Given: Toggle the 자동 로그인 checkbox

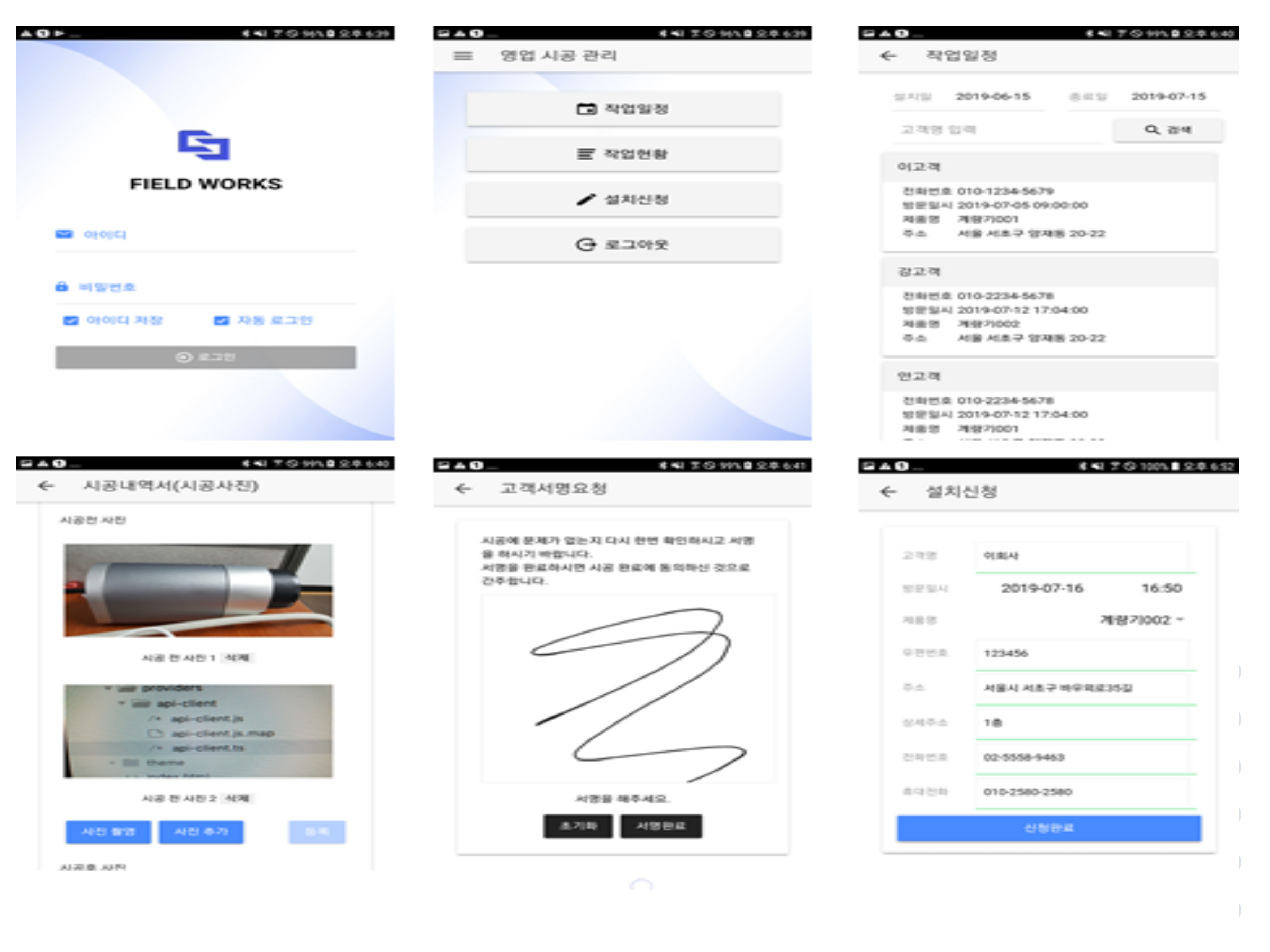Looking at the screenshot, I should (221, 320).
